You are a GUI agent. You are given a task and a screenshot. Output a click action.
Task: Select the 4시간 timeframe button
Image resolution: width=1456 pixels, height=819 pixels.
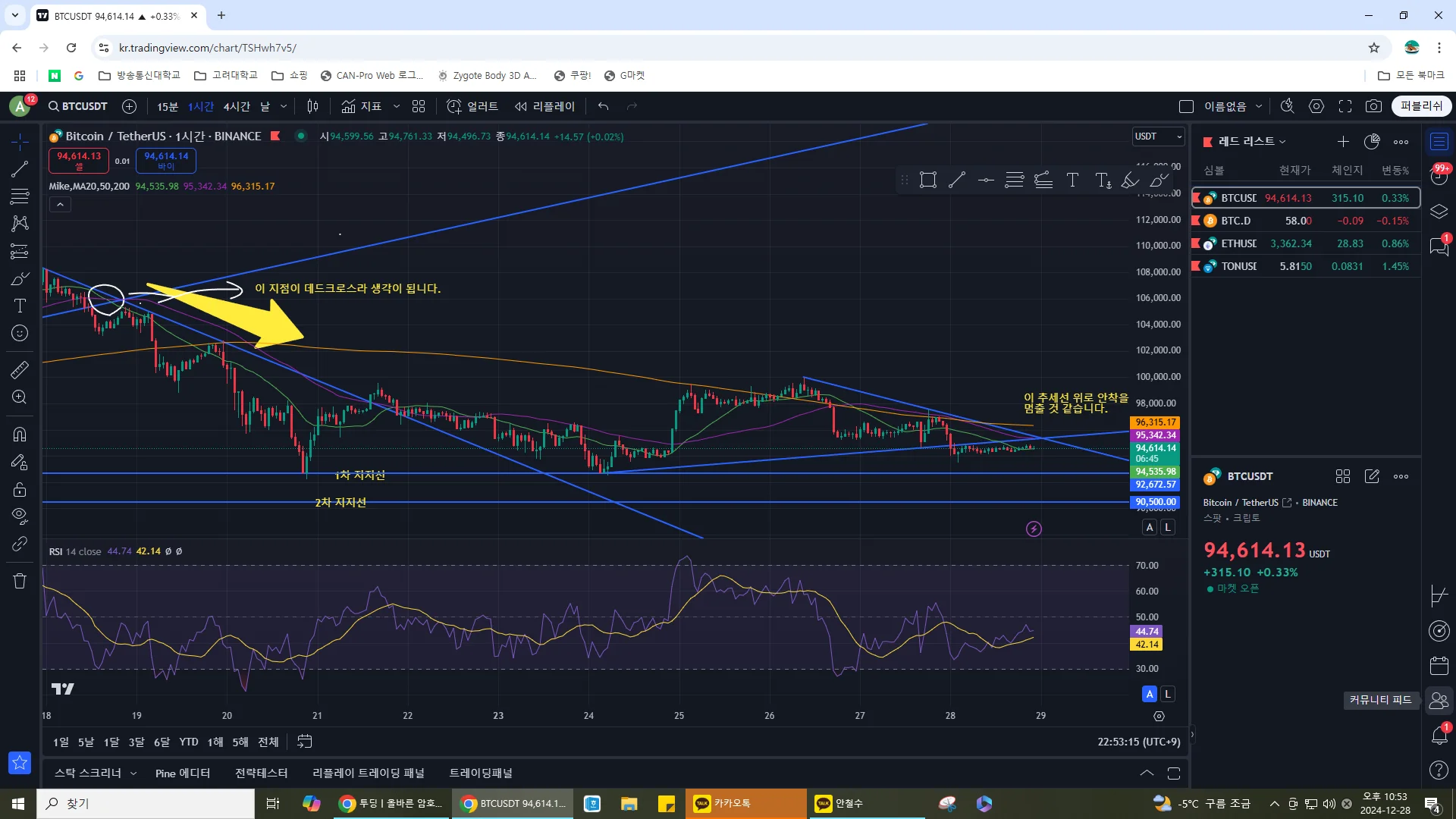(236, 107)
